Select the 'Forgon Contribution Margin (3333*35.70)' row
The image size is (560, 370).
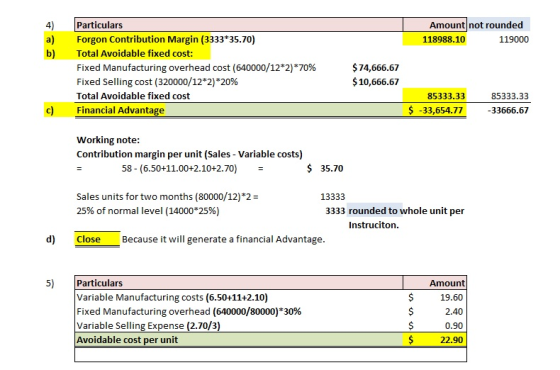[166, 39]
